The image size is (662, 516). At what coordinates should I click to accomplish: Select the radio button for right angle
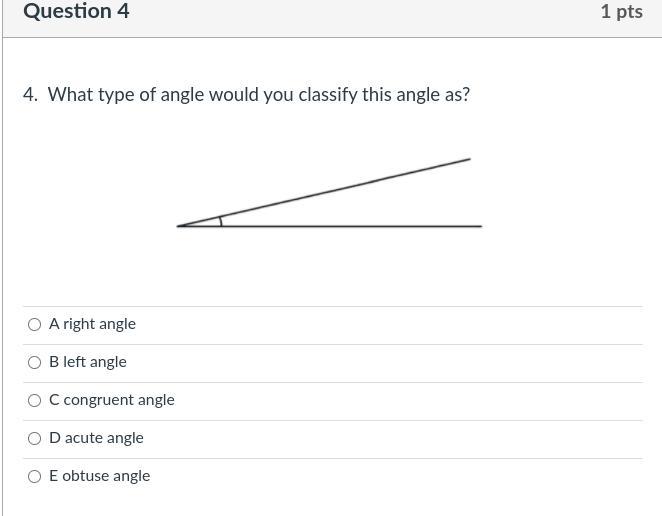(x=35, y=324)
